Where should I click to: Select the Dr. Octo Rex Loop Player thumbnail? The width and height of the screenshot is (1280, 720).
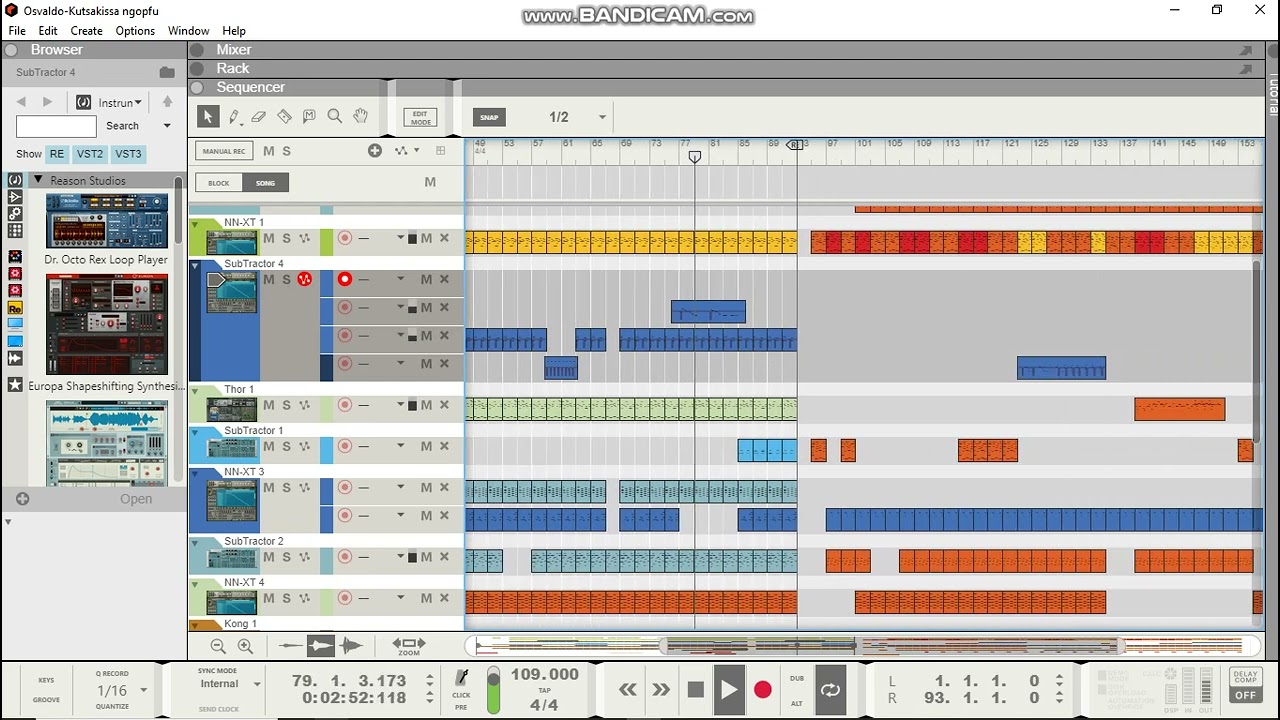pyautogui.click(x=107, y=220)
